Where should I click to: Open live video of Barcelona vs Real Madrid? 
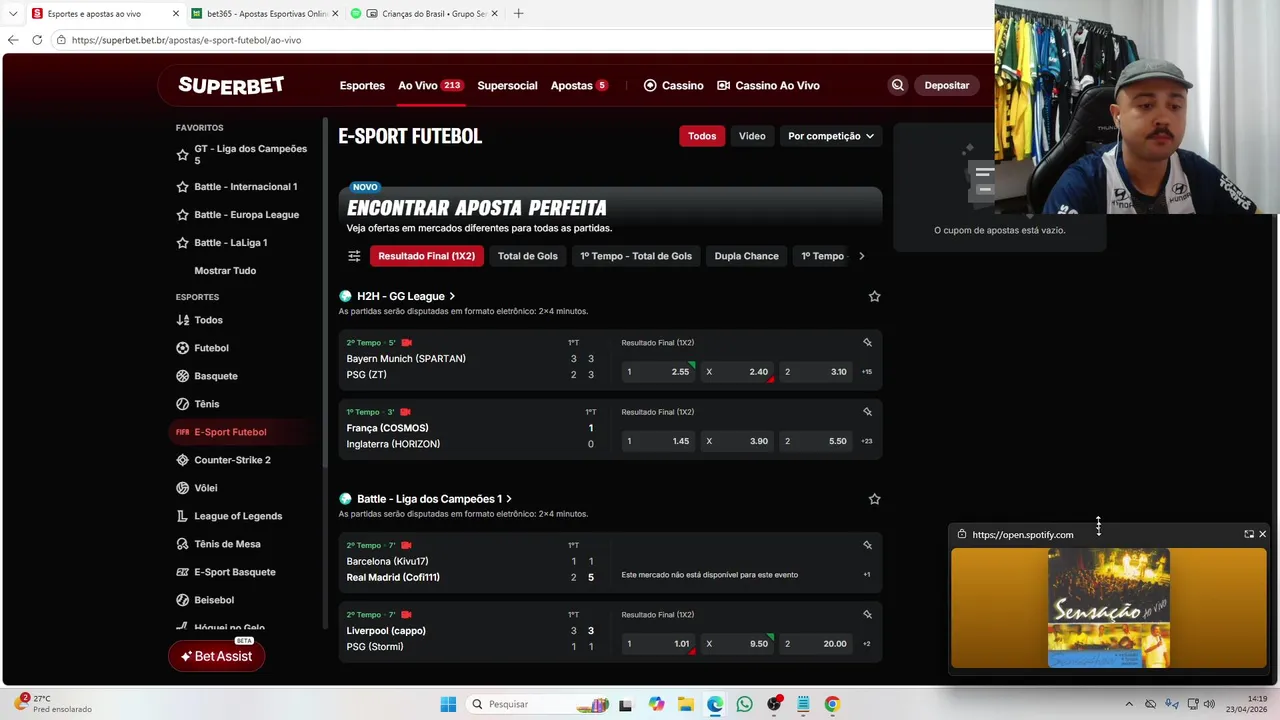pyautogui.click(x=406, y=545)
